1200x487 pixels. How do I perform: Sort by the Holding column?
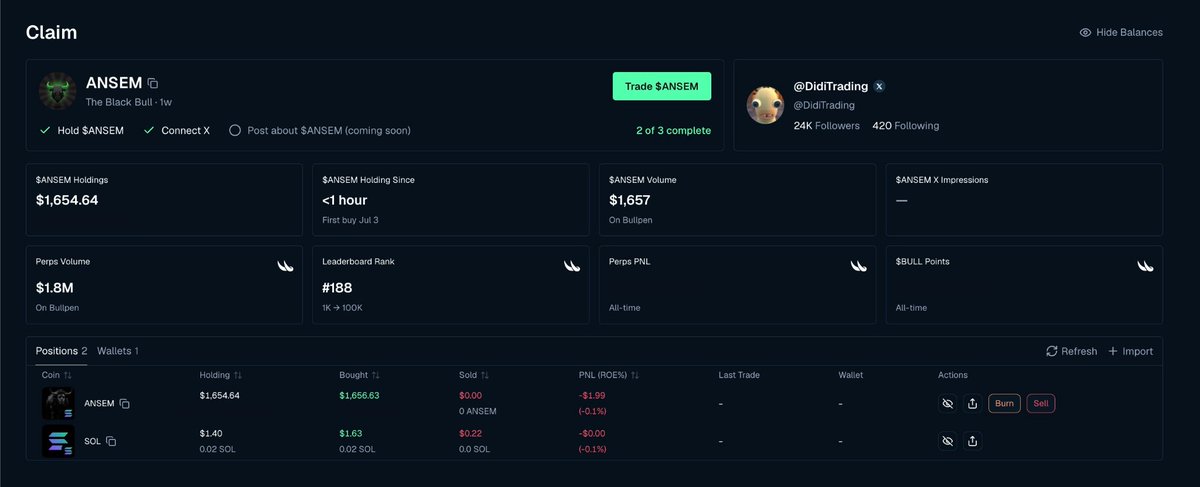tap(221, 375)
